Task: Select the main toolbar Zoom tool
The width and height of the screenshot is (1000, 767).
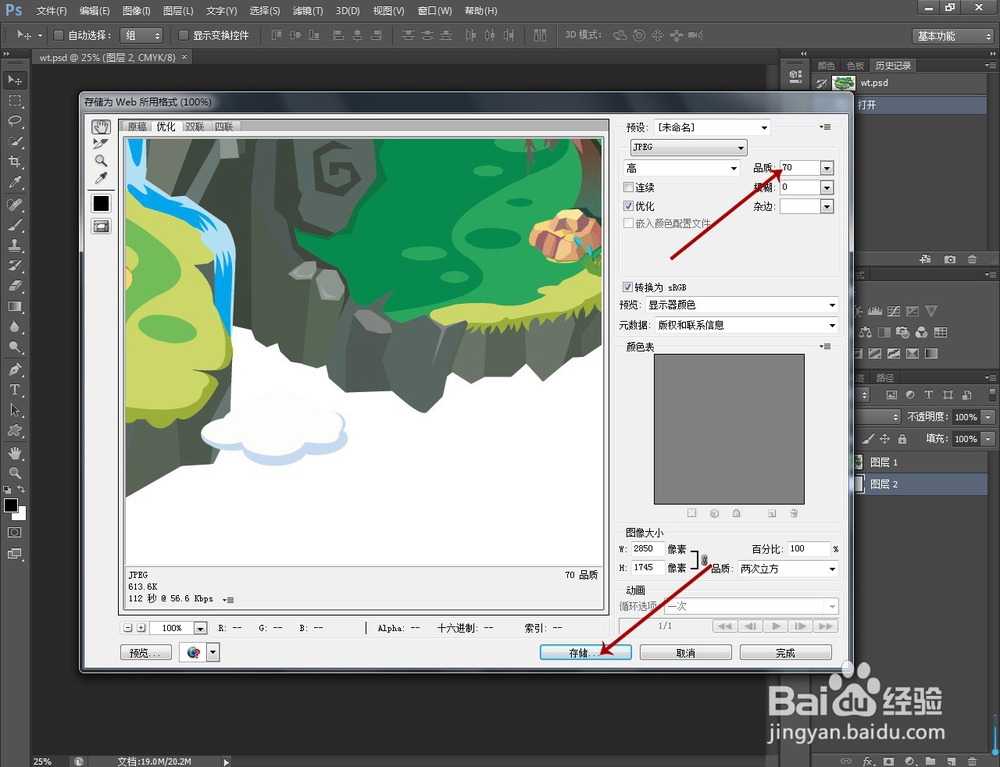Action: [x=15, y=473]
